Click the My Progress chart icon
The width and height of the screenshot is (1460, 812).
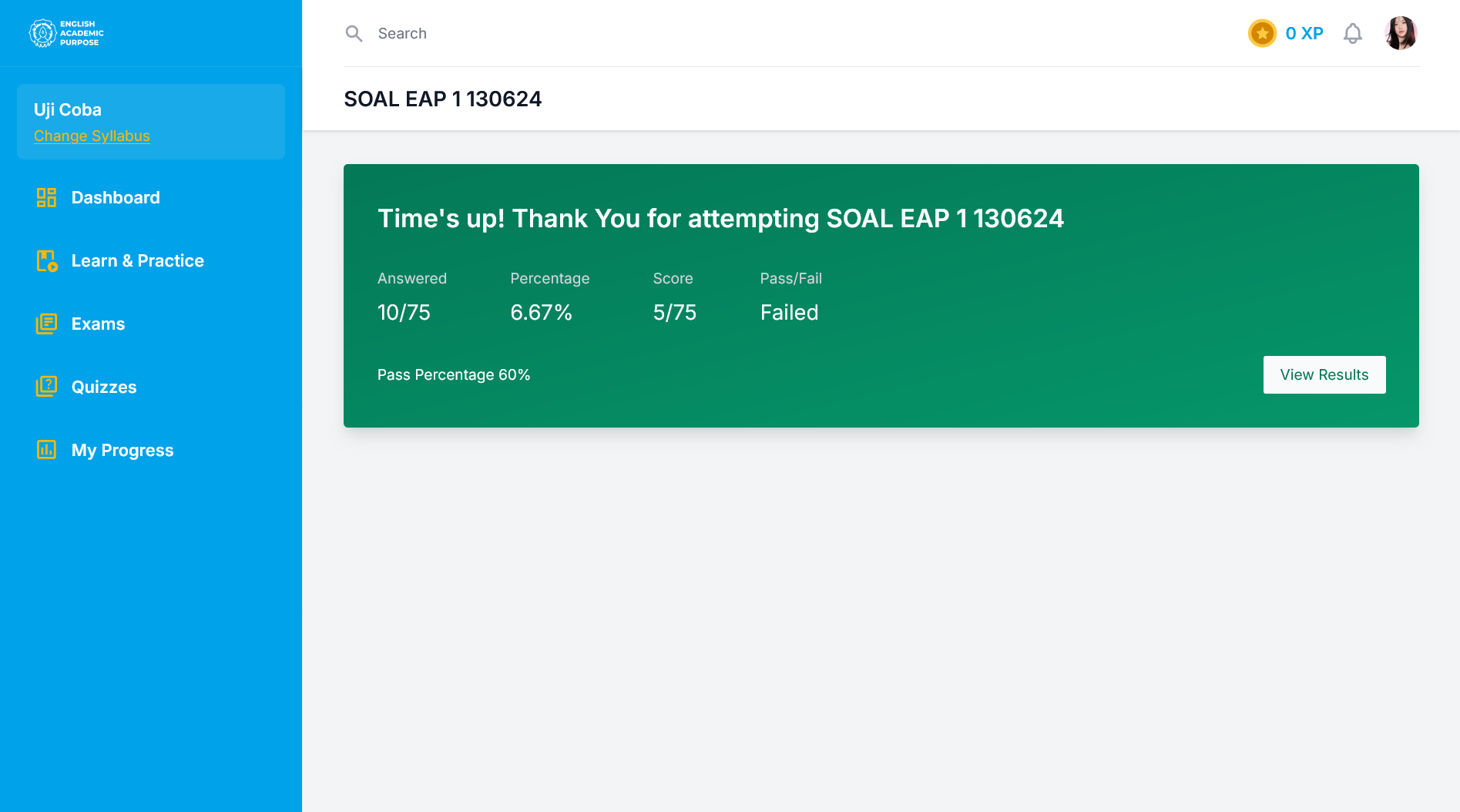coord(46,450)
